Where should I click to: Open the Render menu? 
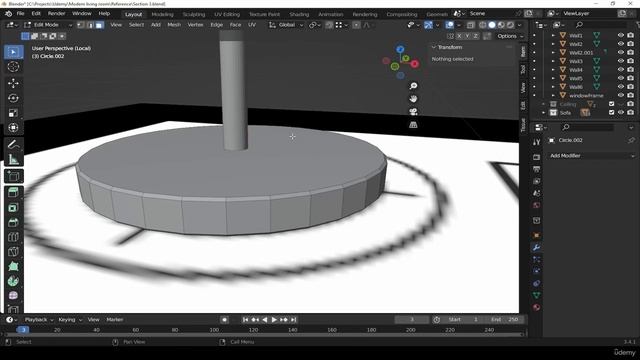click(x=56, y=14)
